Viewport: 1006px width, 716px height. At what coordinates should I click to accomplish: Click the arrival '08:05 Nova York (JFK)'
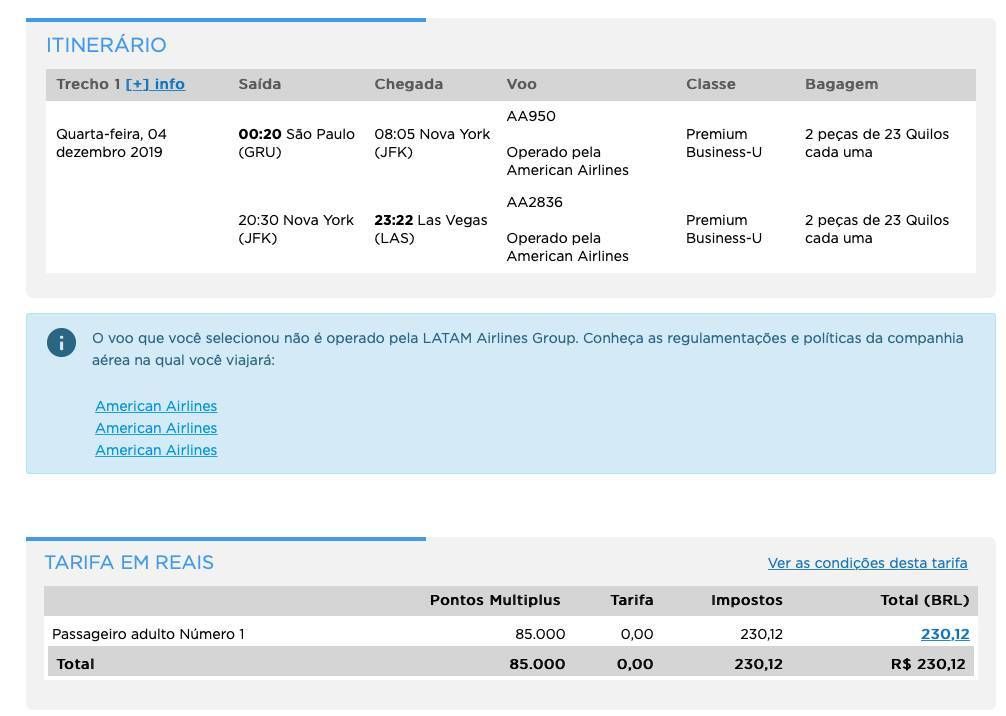tap(432, 143)
